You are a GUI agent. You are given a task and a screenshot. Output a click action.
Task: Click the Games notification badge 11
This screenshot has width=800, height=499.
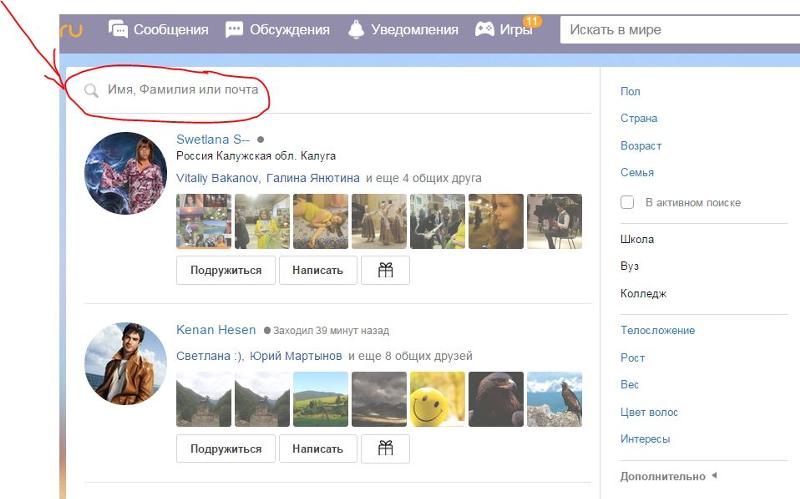click(x=532, y=21)
